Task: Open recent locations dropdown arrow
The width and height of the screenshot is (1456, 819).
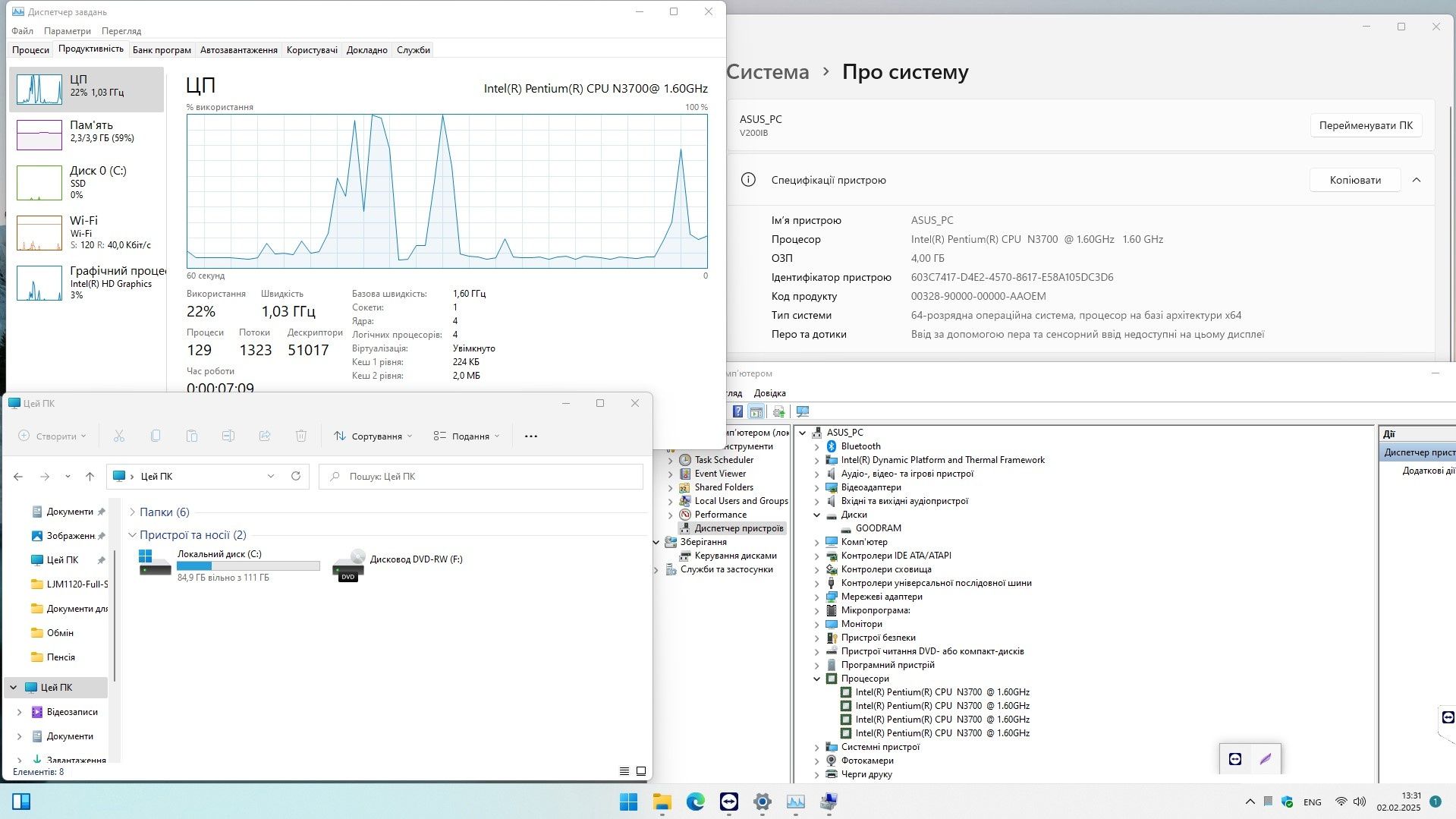Action: pyautogui.click(x=68, y=477)
